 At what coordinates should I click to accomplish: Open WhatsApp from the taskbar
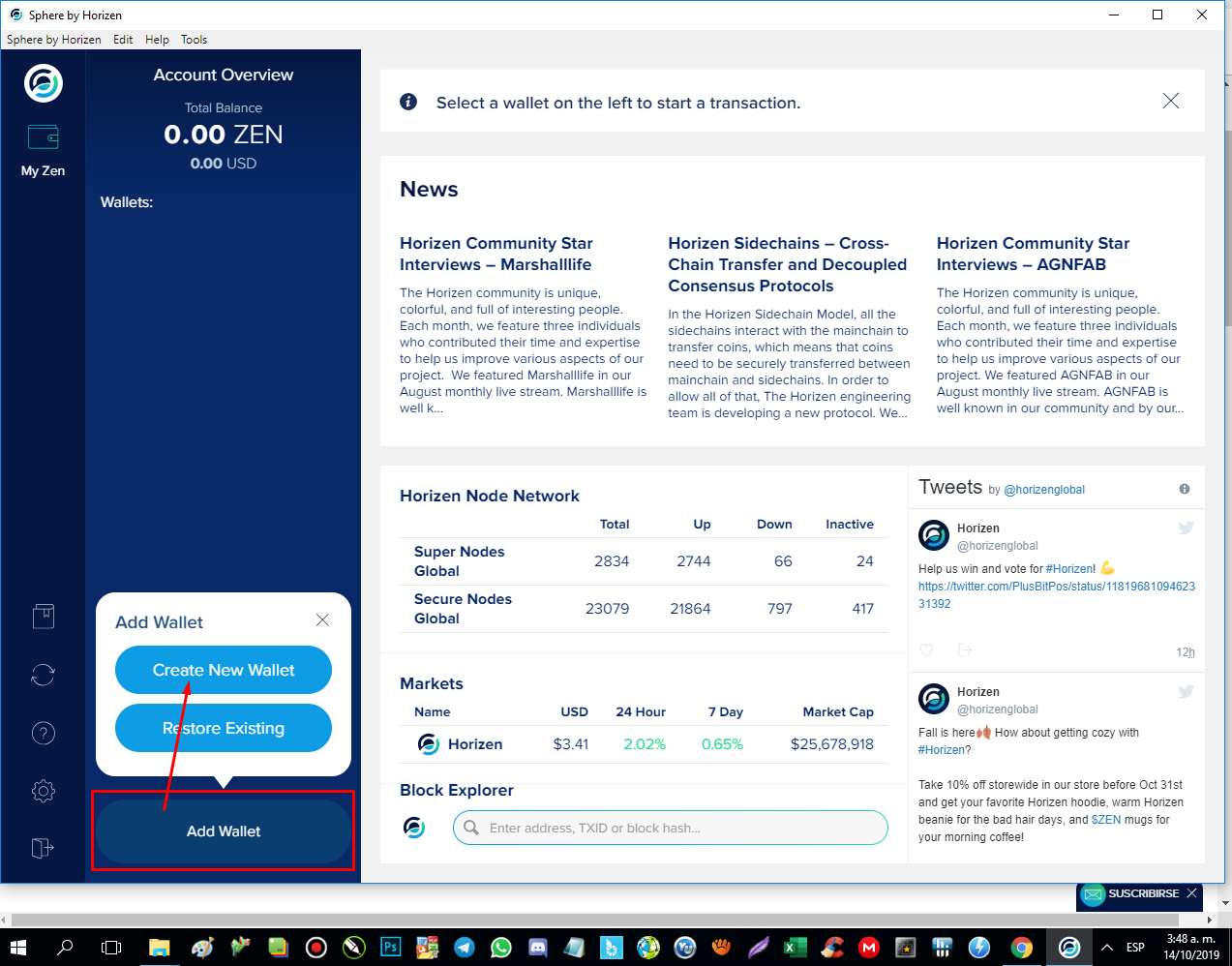[x=501, y=947]
